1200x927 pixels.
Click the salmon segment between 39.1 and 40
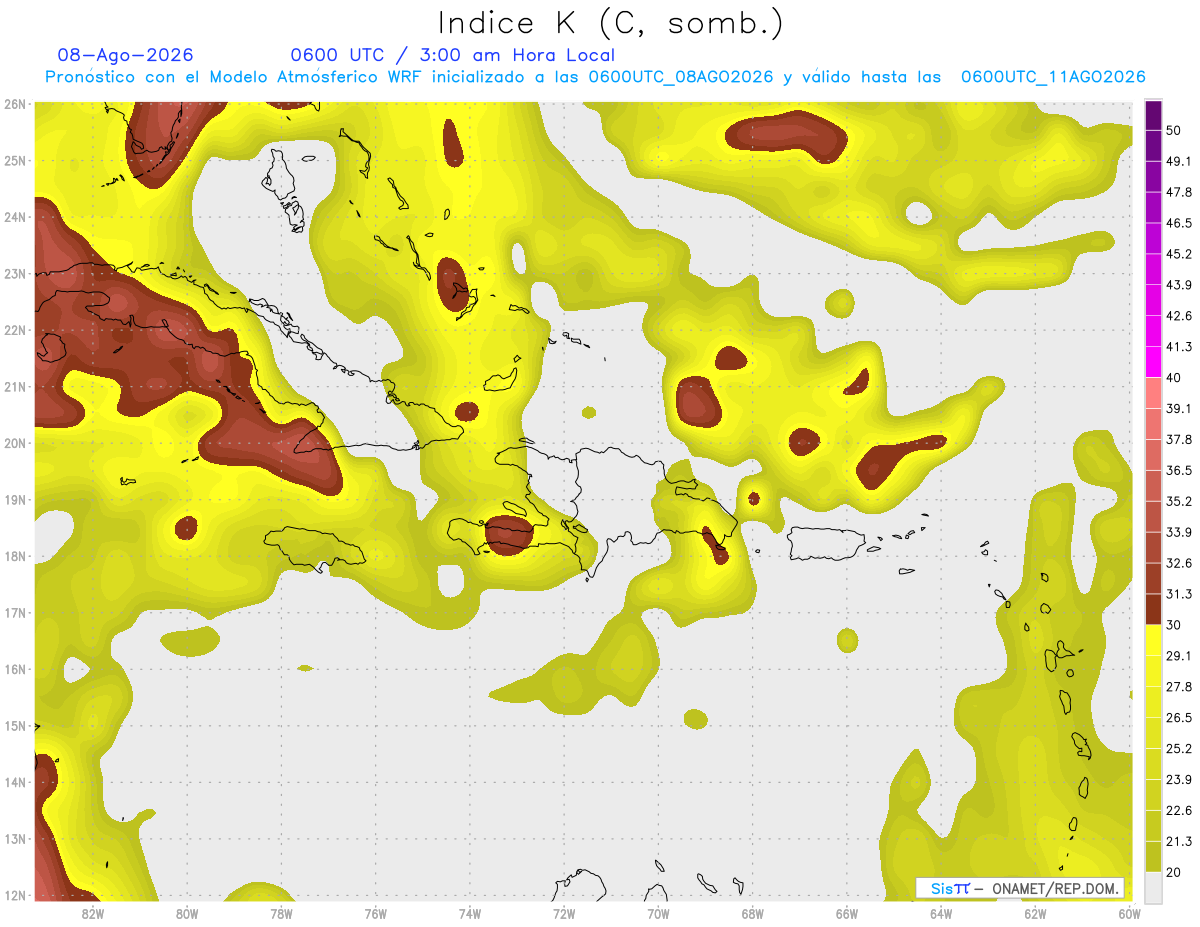(x=1153, y=393)
